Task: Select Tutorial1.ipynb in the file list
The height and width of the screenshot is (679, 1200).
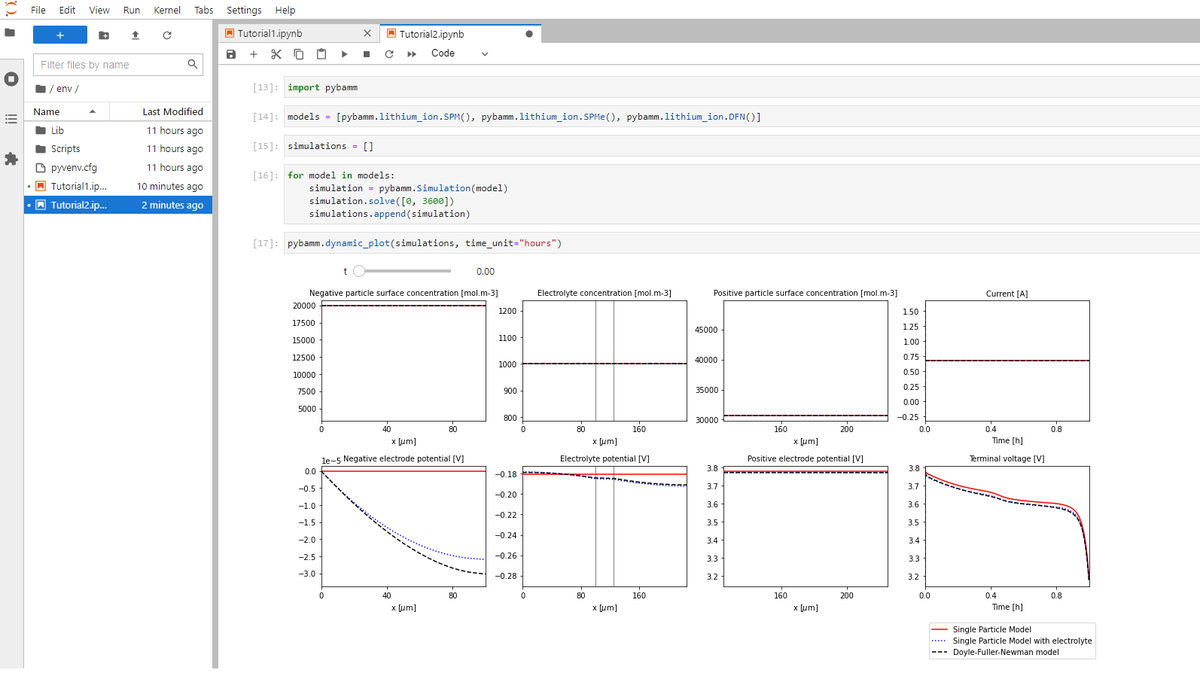Action: 119,186
